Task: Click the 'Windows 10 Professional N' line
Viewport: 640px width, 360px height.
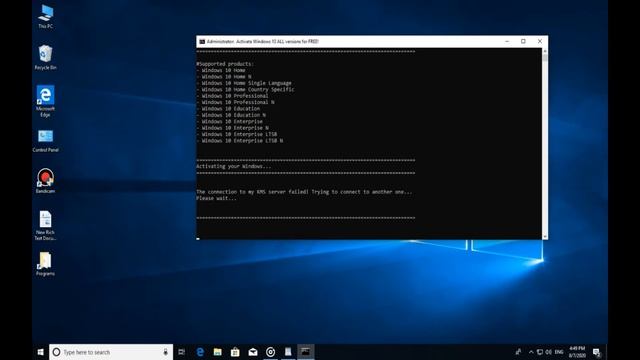Action: coord(238,102)
